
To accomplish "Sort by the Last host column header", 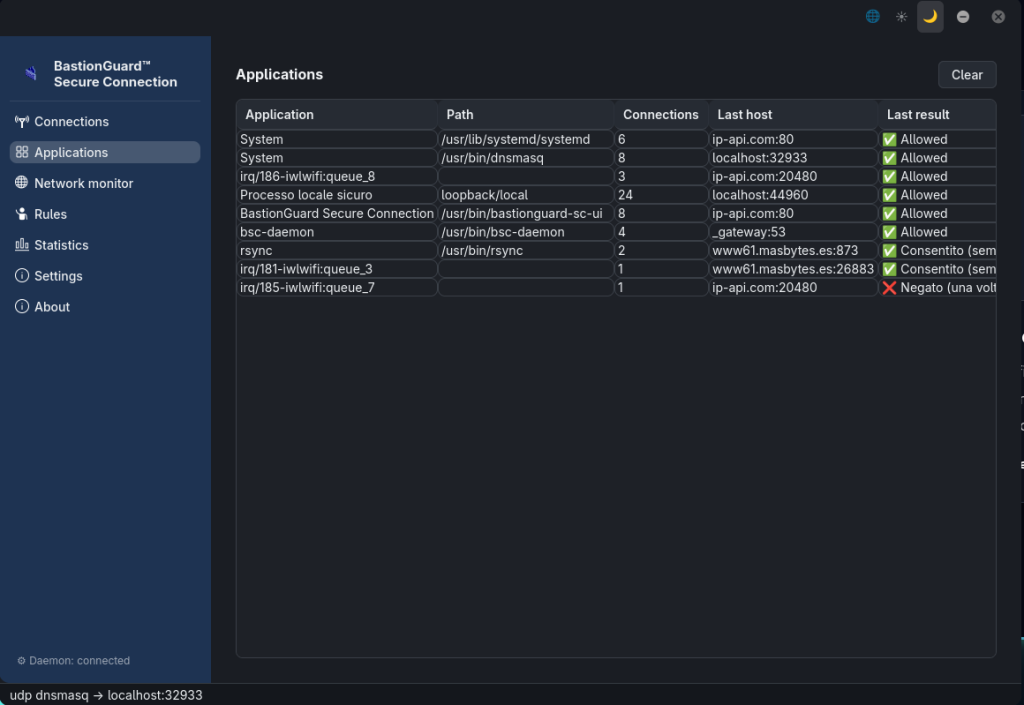I will tap(793, 114).
